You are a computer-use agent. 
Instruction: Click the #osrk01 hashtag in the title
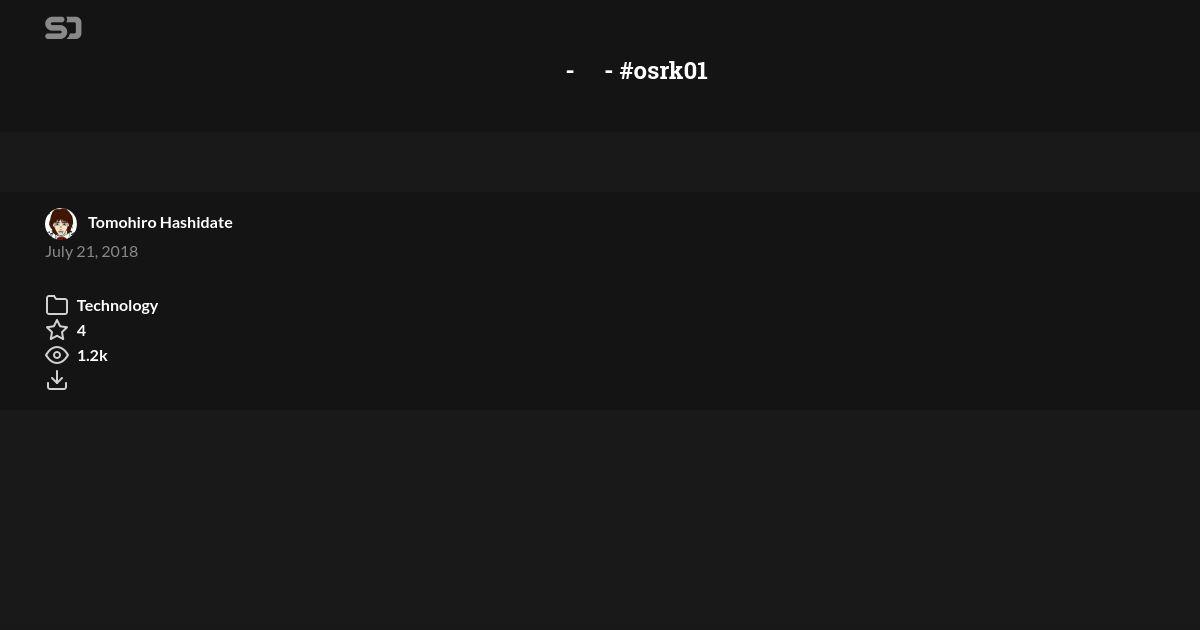tap(663, 70)
